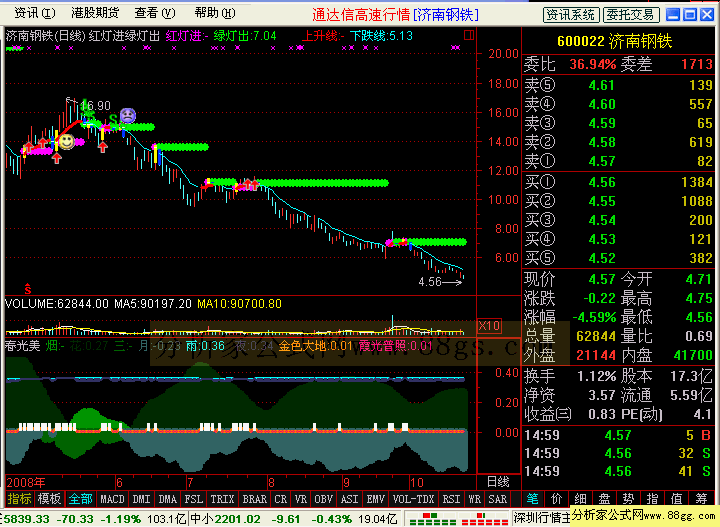Select the 势 tab in quote panel
The image size is (720, 527).
coord(628,499)
